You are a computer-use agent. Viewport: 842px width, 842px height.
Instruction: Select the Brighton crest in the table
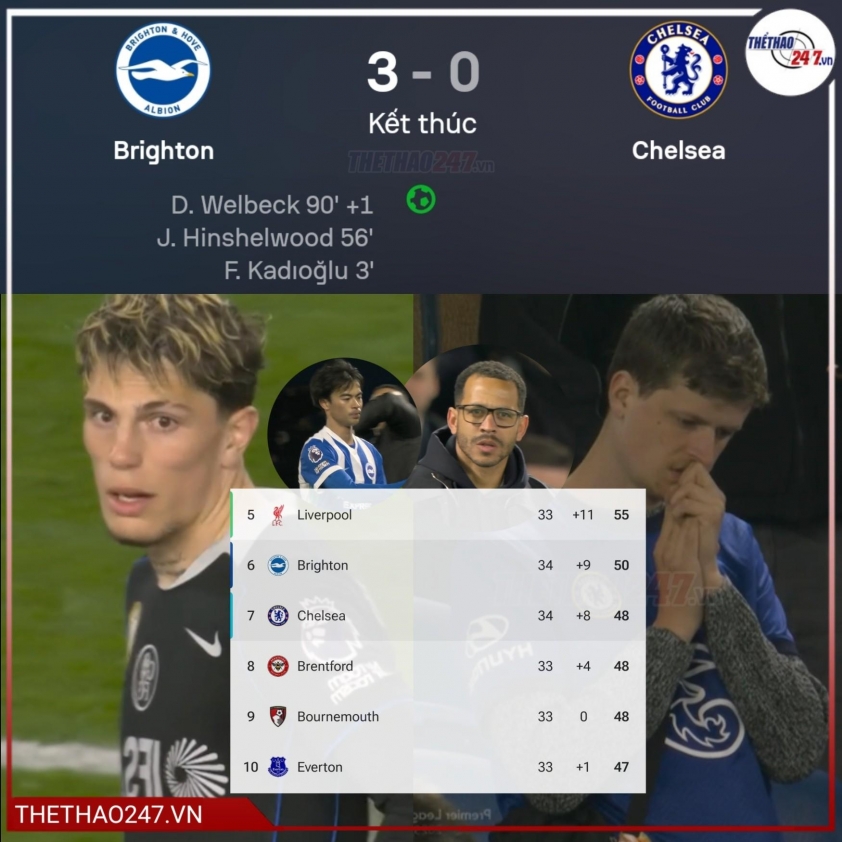[x=278, y=565]
